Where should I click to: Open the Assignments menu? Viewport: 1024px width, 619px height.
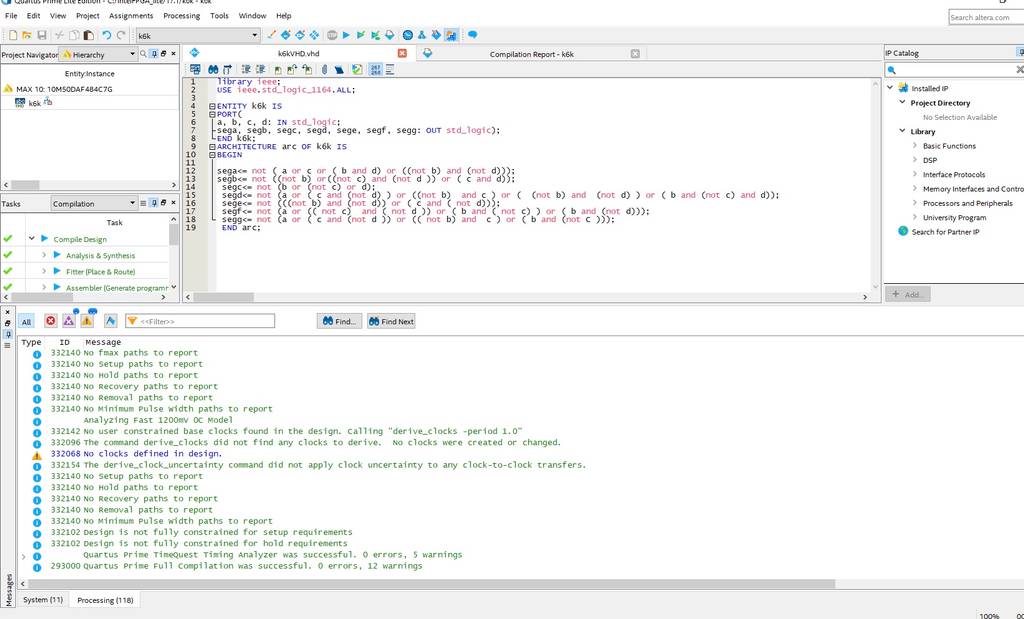click(x=131, y=16)
